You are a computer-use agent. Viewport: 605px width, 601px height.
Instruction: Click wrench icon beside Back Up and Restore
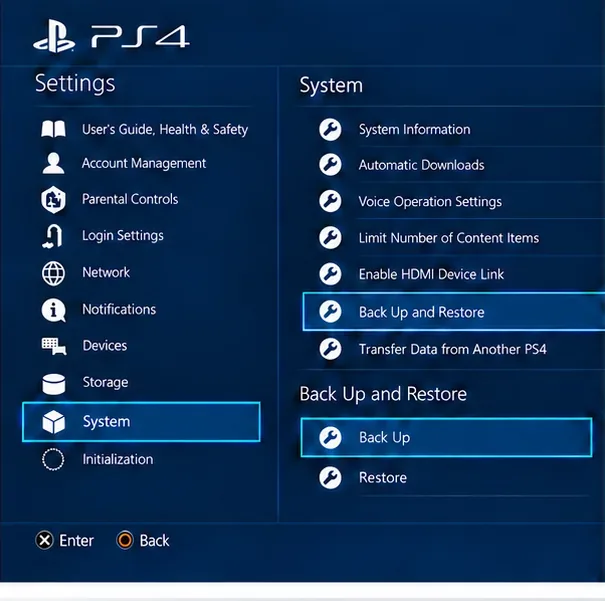pos(330,311)
